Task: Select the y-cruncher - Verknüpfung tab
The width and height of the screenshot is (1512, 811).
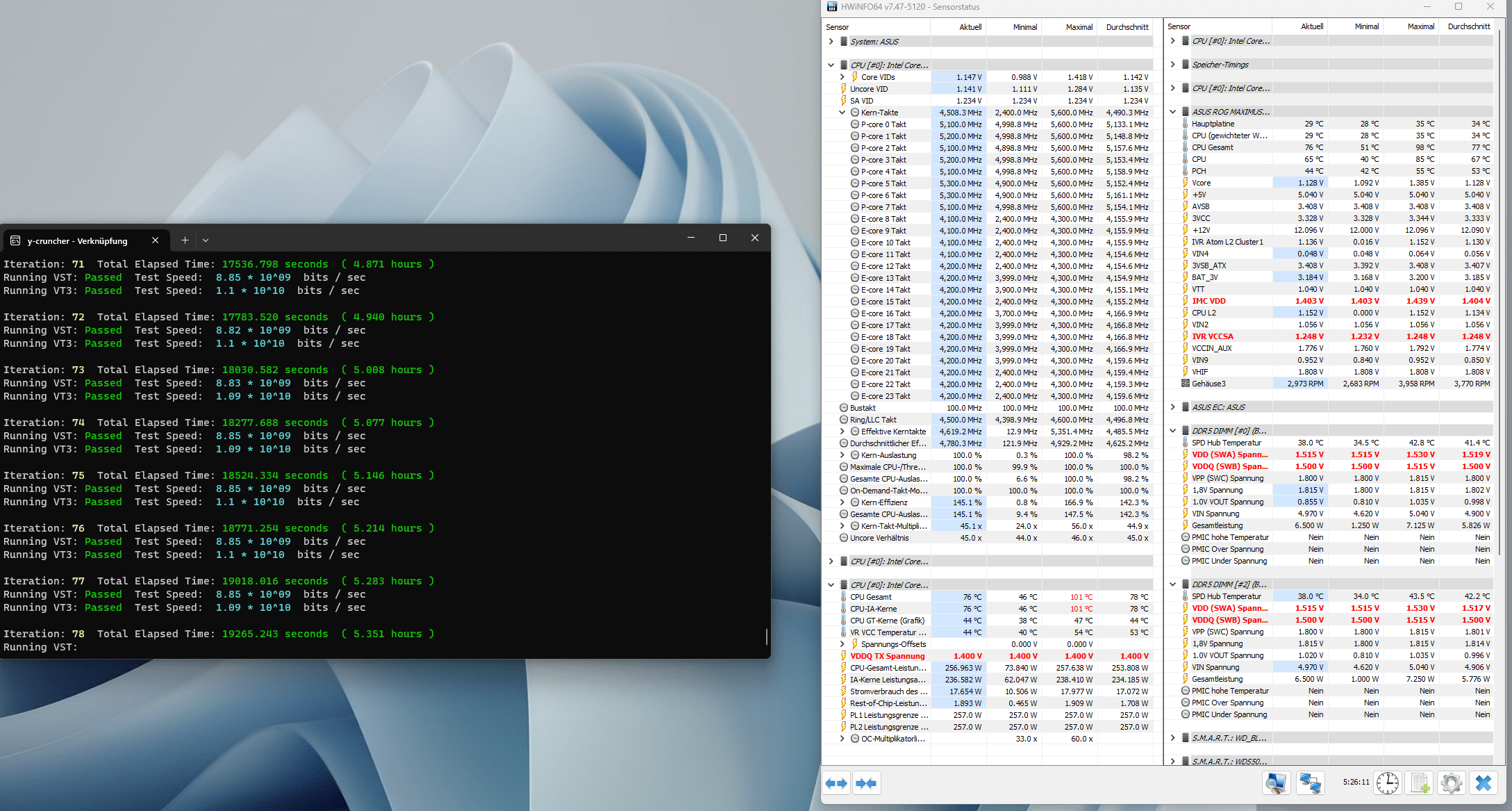Action: pyautogui.click(x=77, y=241)
